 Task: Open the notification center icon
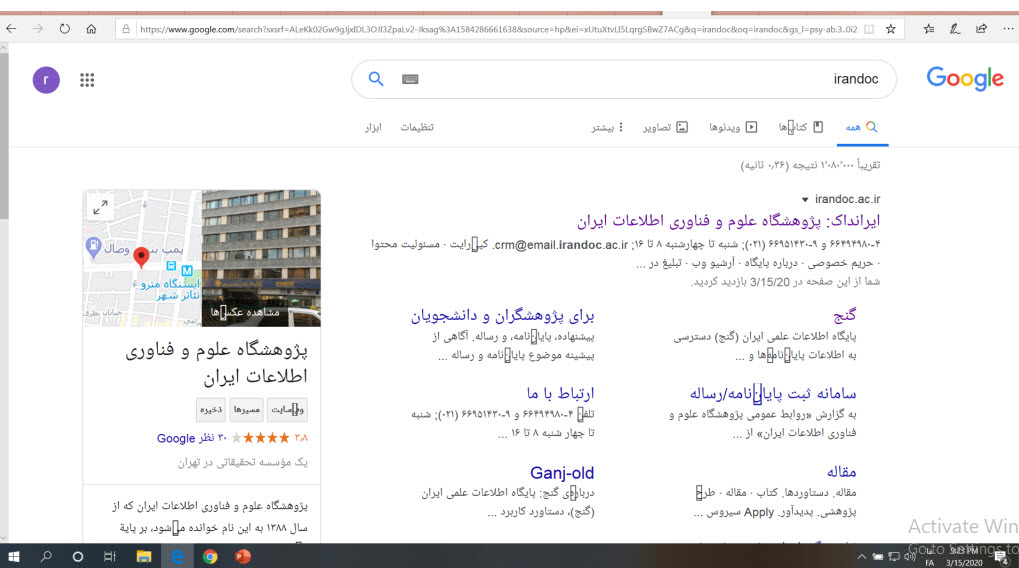click(1002, 557)
